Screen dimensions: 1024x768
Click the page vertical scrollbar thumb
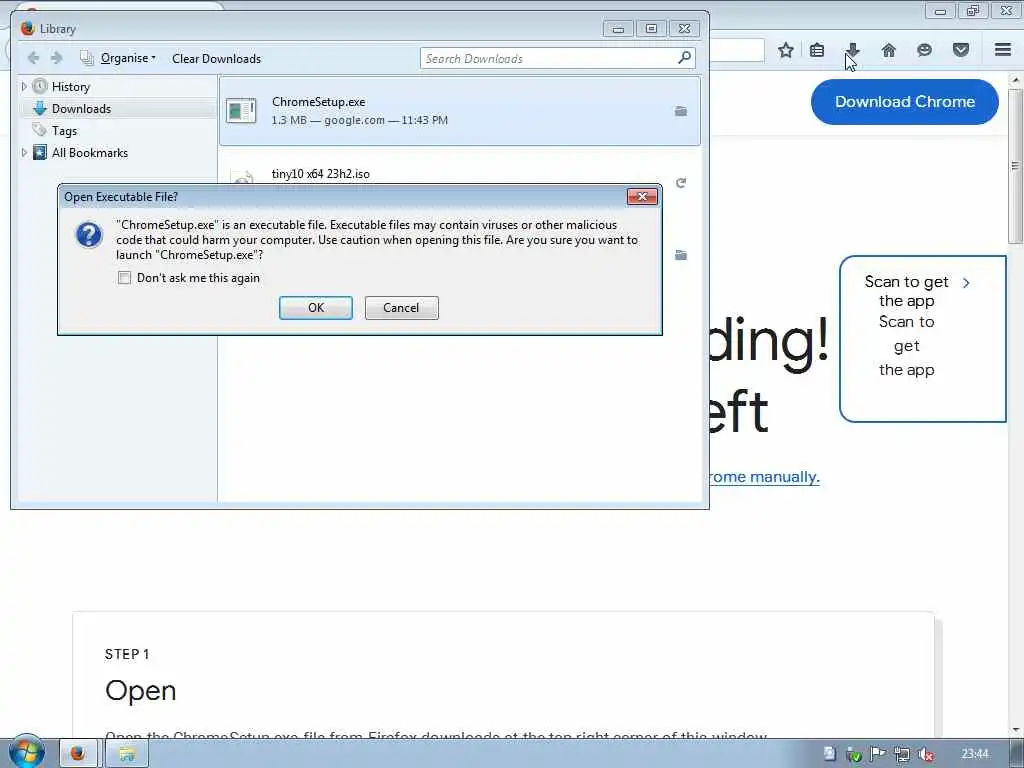point(1016,167)
